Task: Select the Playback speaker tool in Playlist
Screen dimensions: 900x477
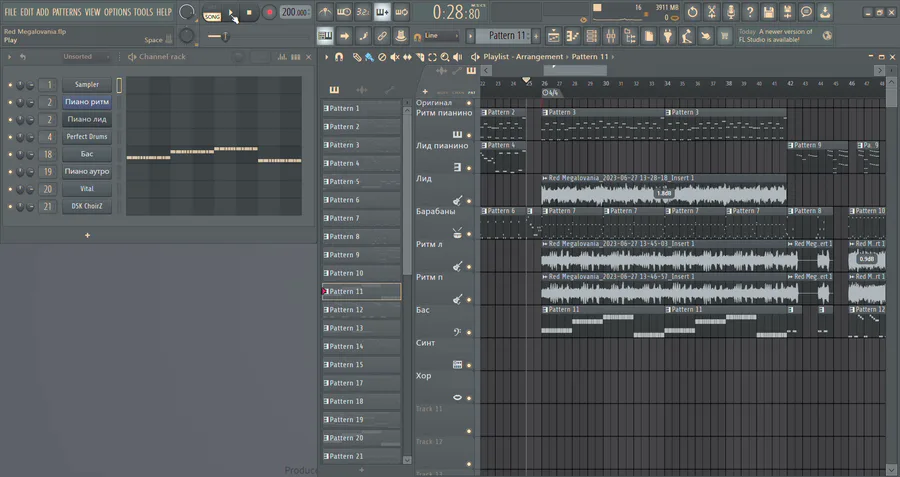Action: pyautogui.click(x=457, y=57)
